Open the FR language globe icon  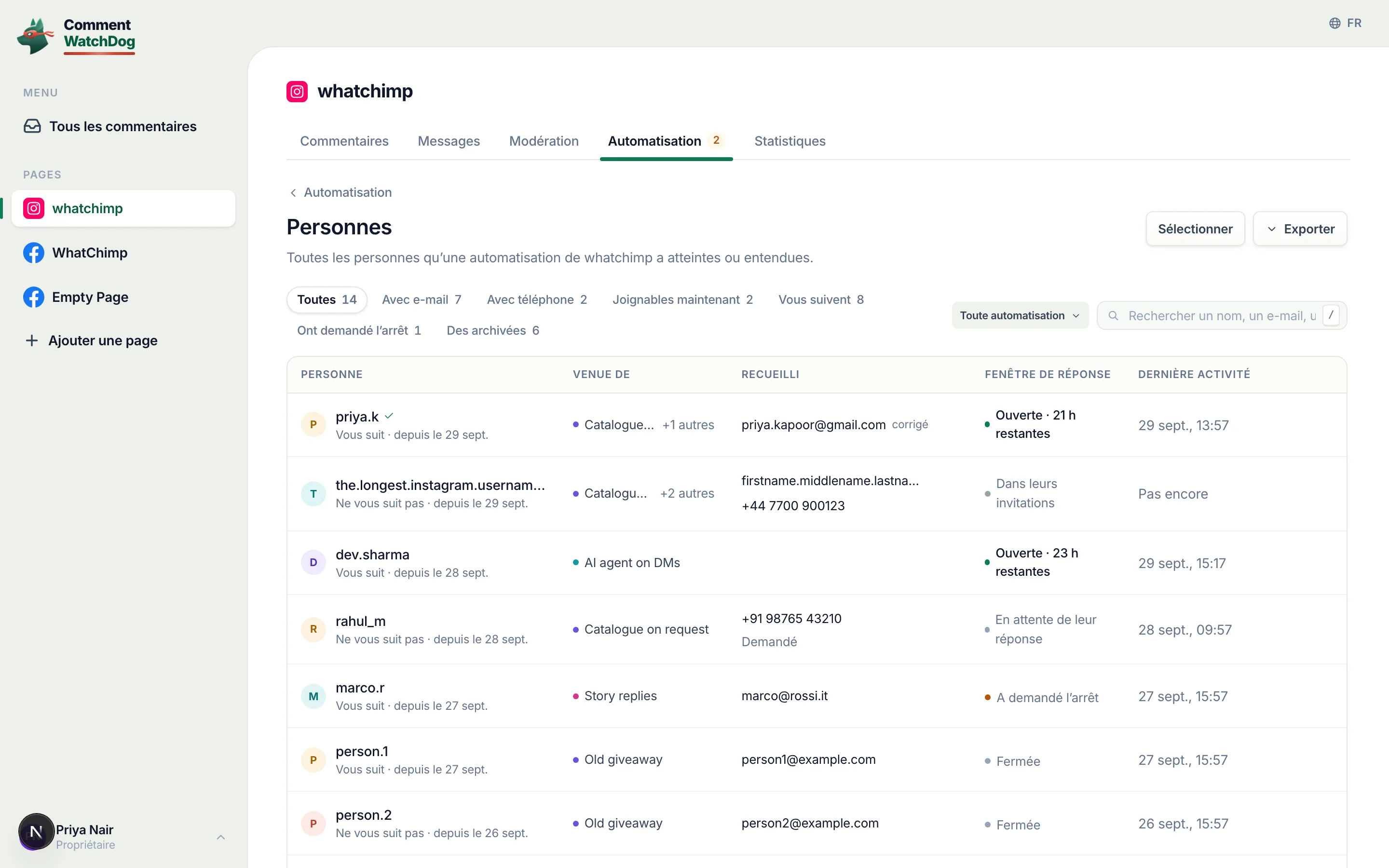1335,23
